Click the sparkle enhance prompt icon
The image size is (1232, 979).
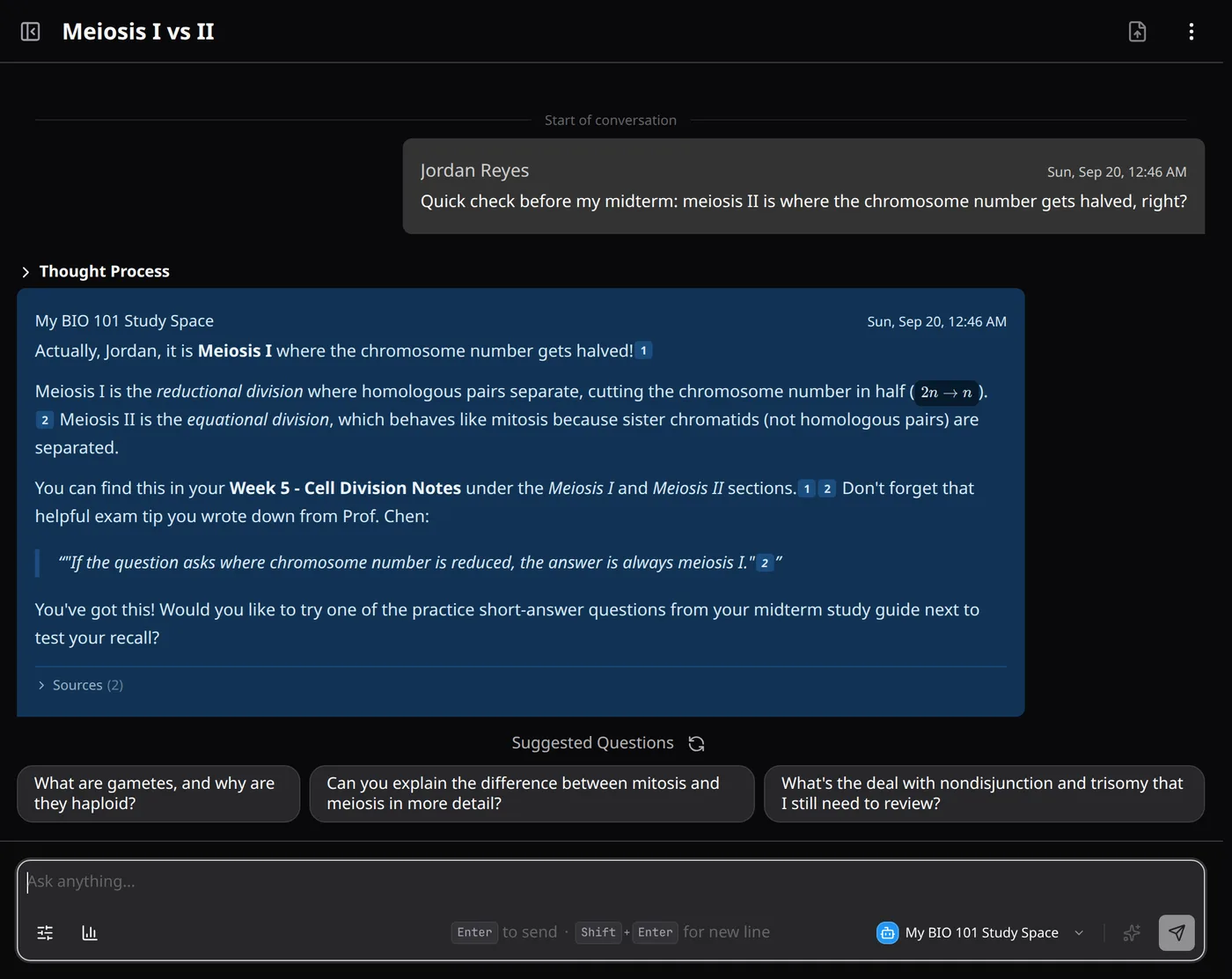[x=1132, y=932]
